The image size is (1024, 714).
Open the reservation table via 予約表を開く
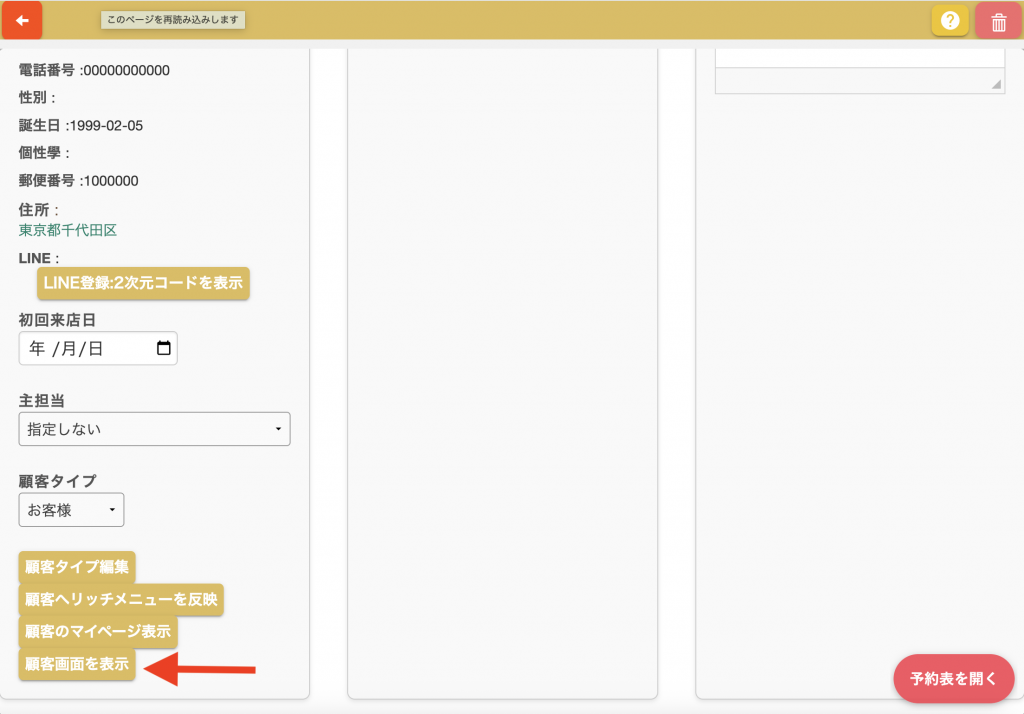953,679
